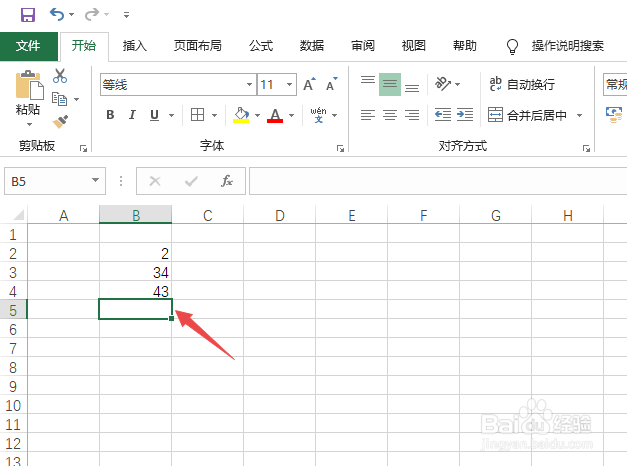Open the 数据 ribbon tab
Image resolution: width=627 pixels, height=466 pixels.
pos(312,46)
